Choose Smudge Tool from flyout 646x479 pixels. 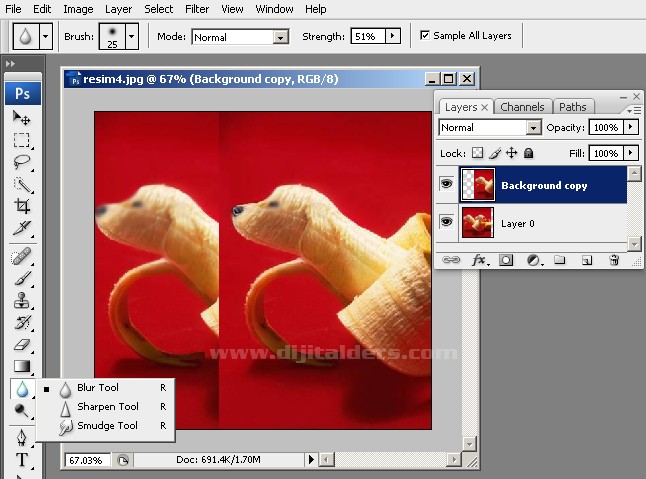pyautogui.click(x=105, y=426)
